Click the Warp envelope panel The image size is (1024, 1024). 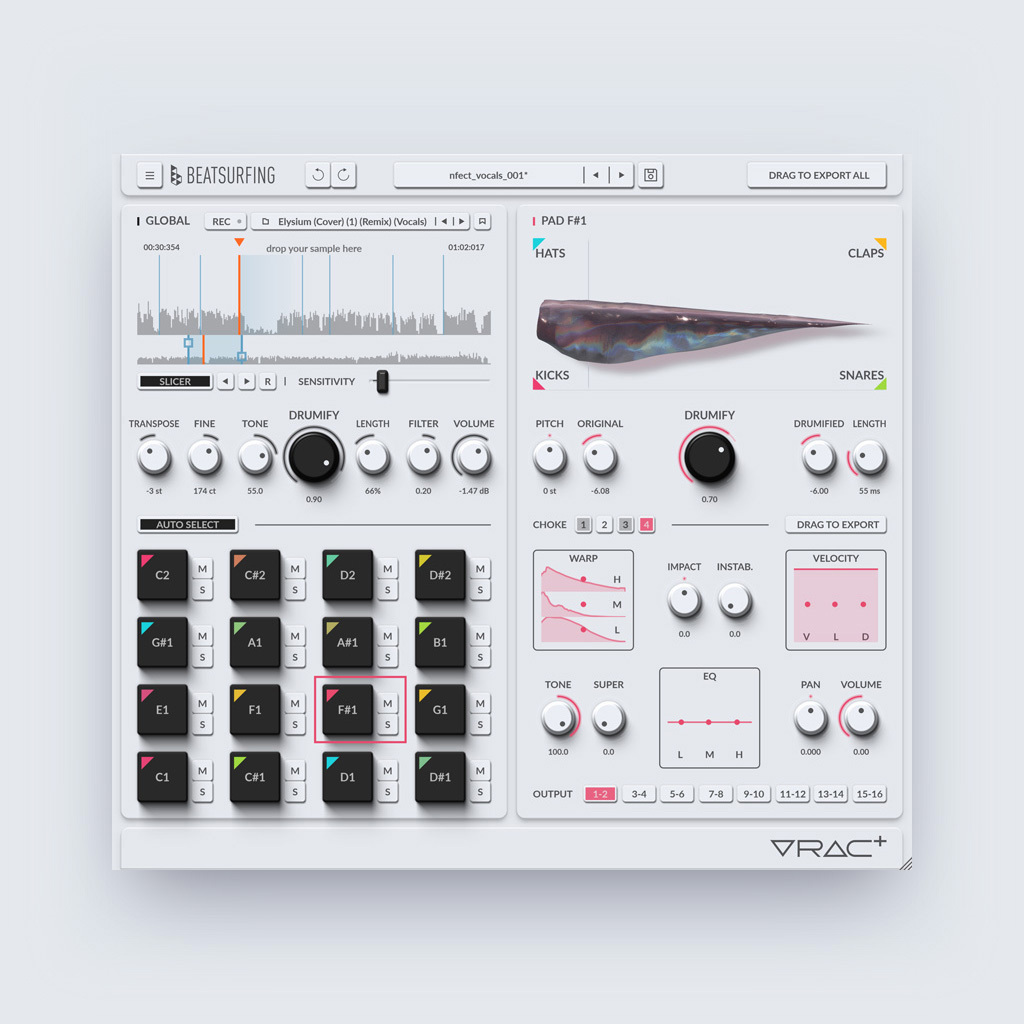coord(583,600)
